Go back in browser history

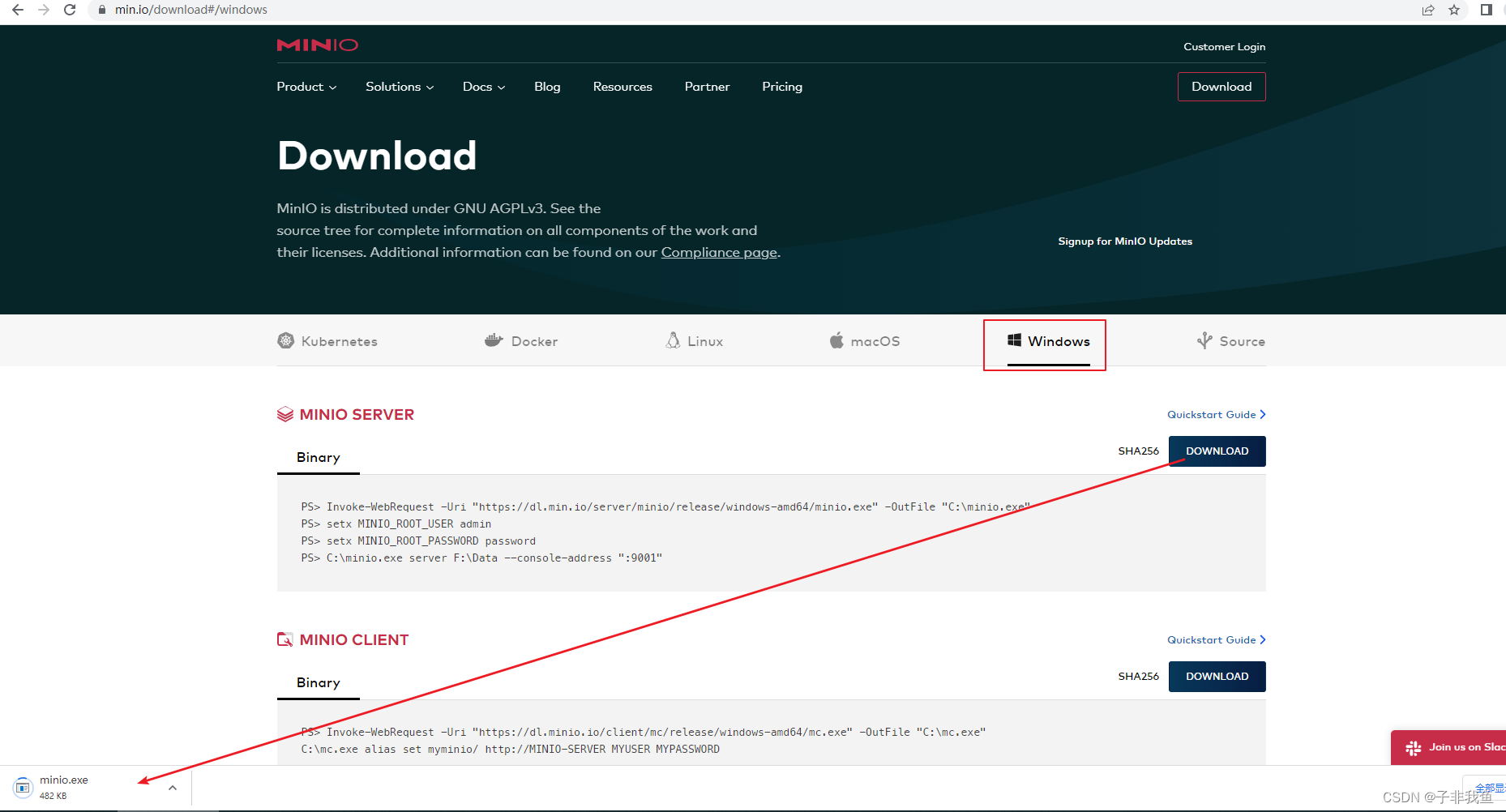click(x=18, y=10)
